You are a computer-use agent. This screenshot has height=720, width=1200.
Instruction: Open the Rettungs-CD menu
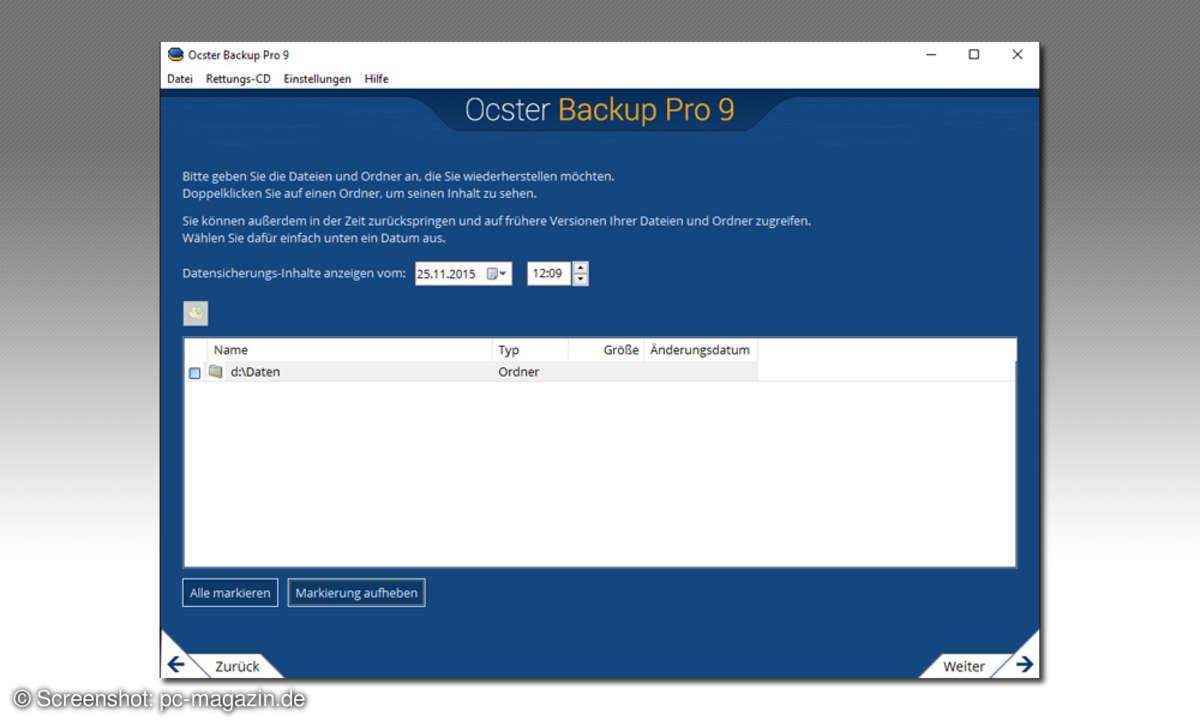(238, 79)
